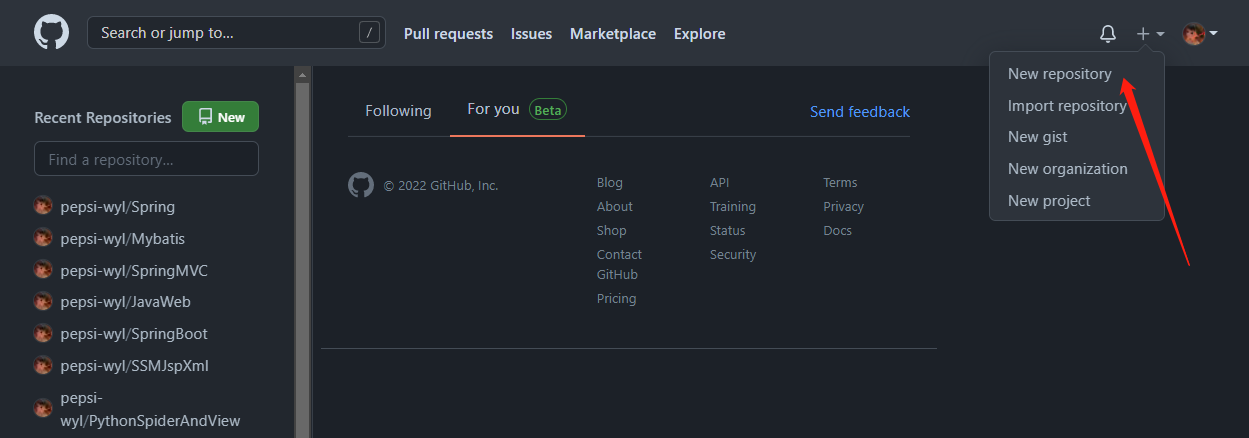This screenshot has height=438, width=1249.
Task: Open the pepsi-wyl/SpringMVC repository
Action: click(134, 271)
